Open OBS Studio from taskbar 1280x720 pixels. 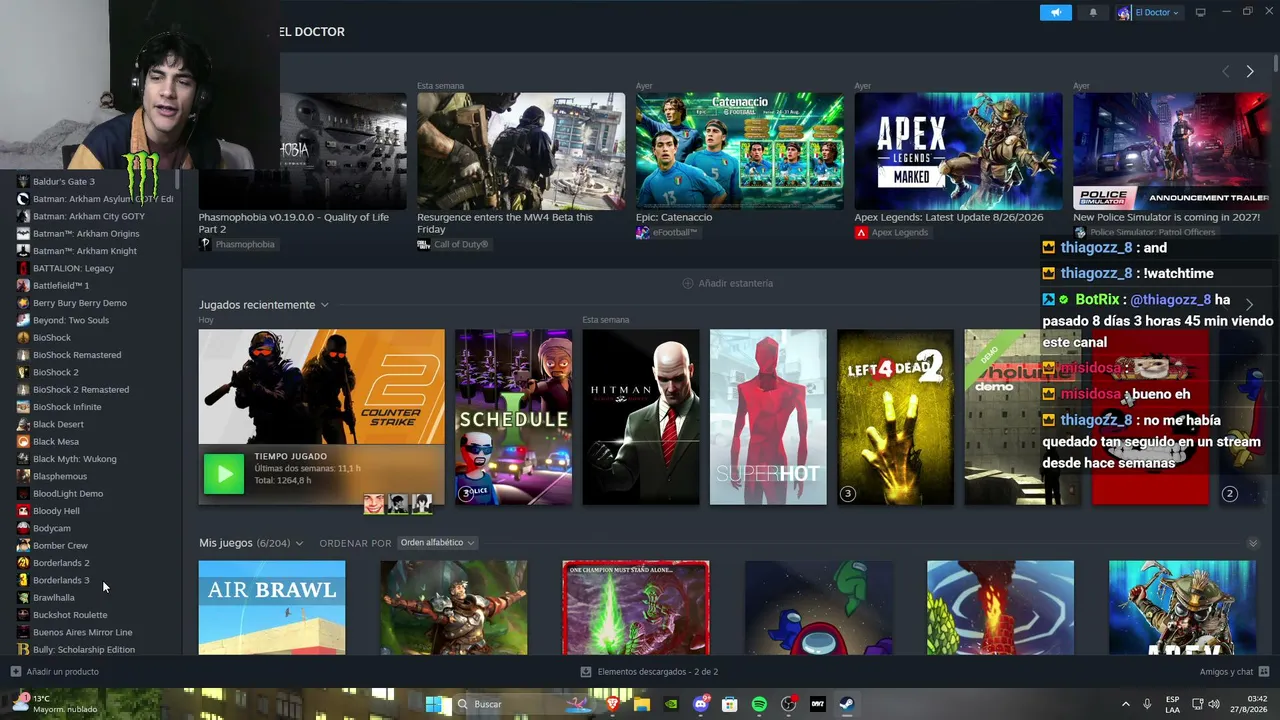pyautogui.click(x=788, y=704)
